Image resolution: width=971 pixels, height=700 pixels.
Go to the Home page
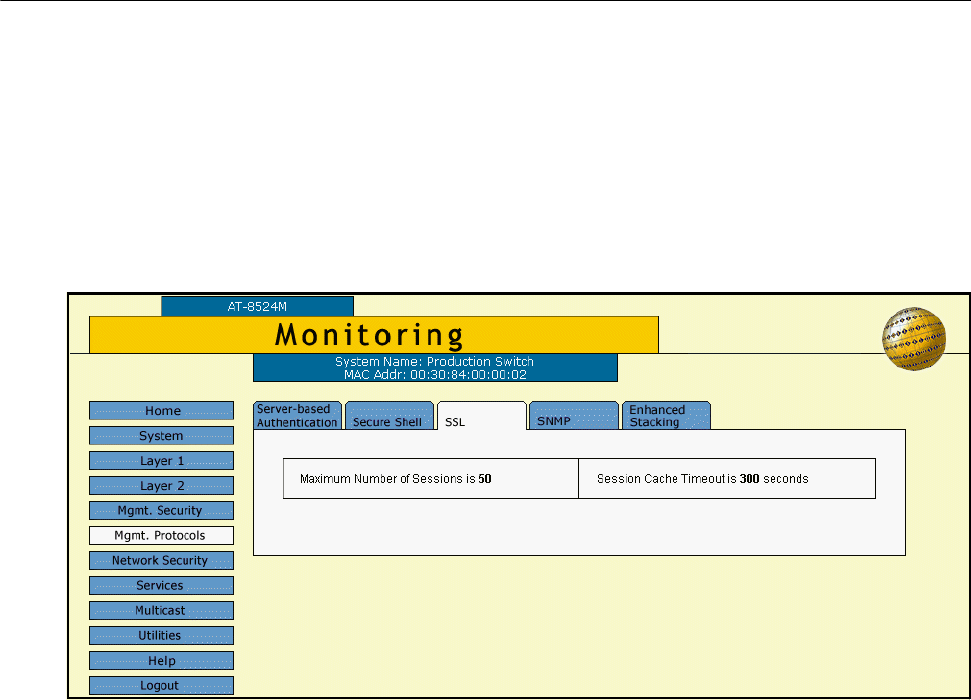(x=161, y=411)
